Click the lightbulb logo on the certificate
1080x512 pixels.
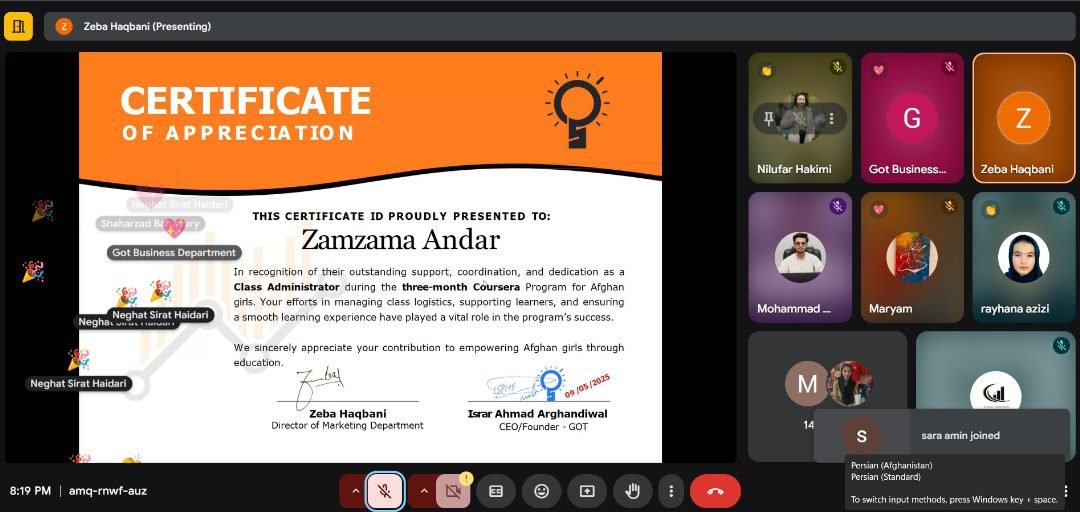pos(577,110)
